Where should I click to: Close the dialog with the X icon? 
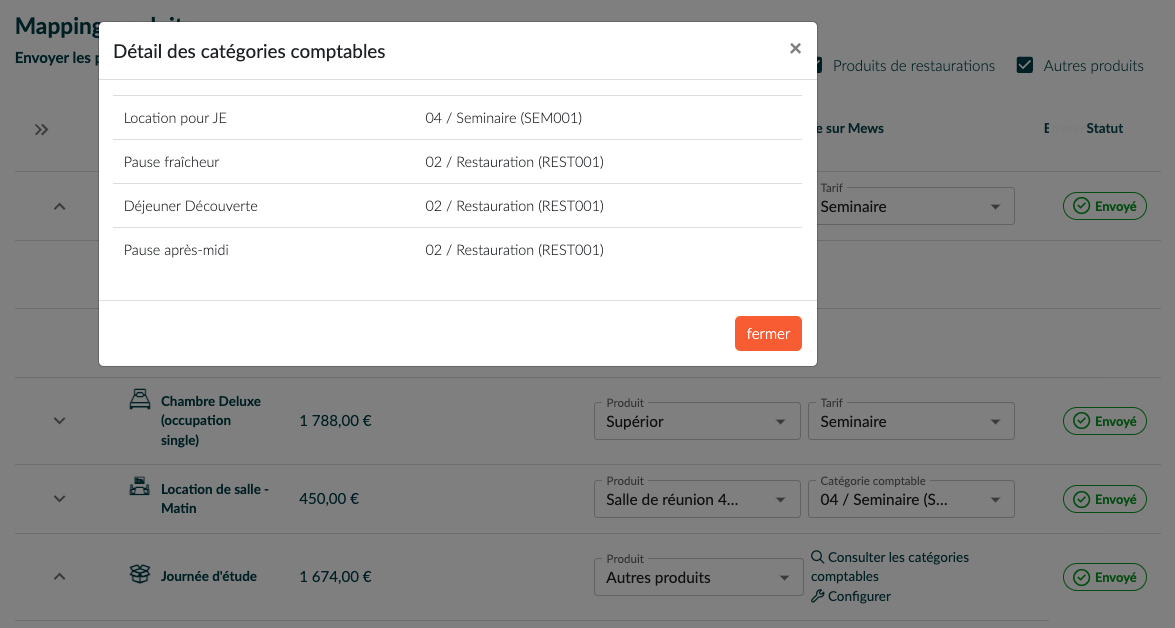795,48
